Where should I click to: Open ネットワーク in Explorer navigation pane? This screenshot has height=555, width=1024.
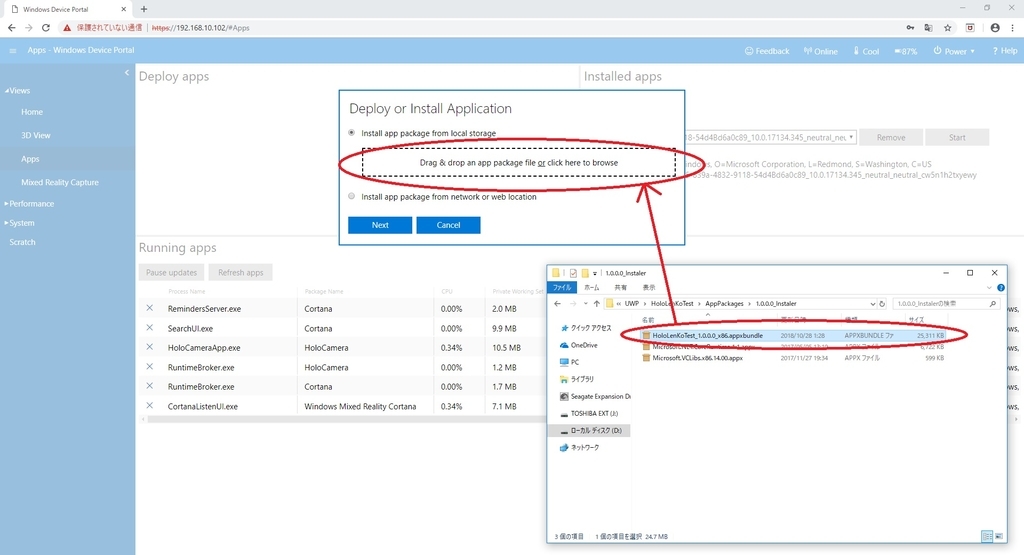[579, 447]
